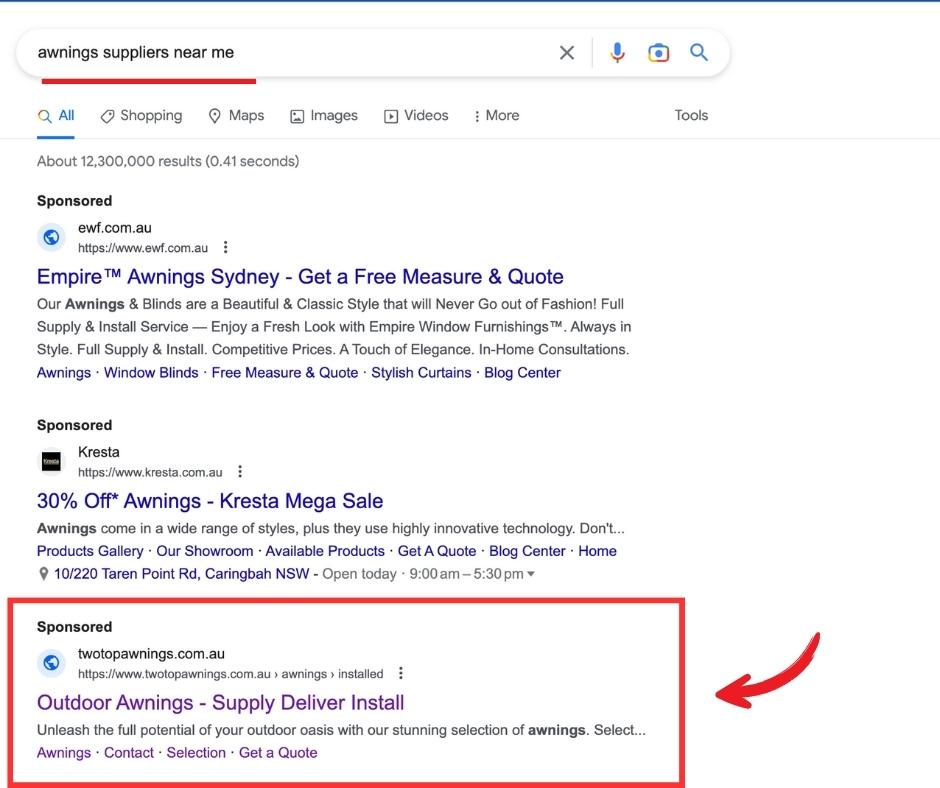Open 10/220 Taren Point Rd address link
This screenshot has height=788, width=940.
pos(182,574)
